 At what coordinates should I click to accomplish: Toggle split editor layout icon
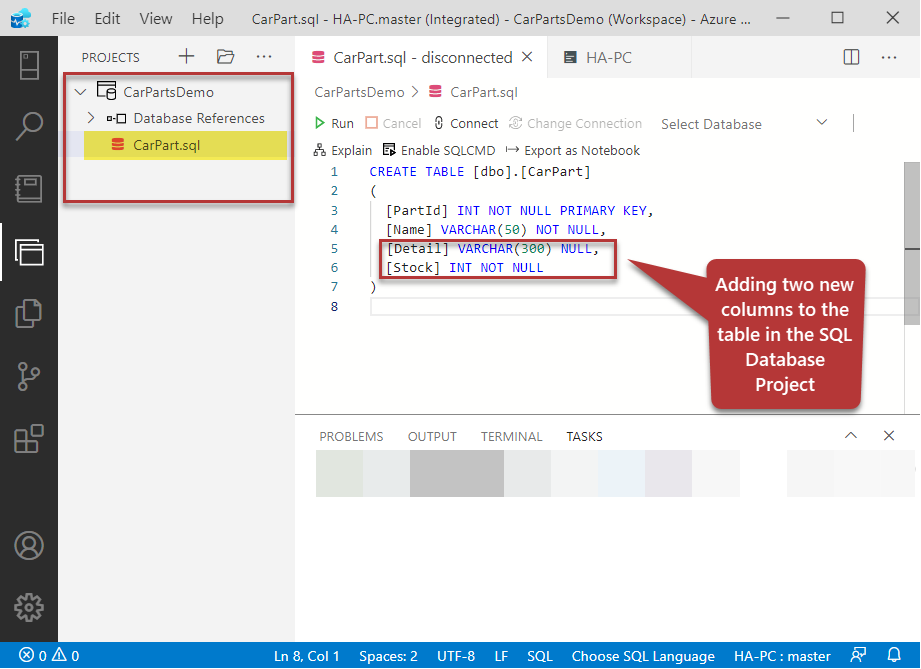coord(851,57)
